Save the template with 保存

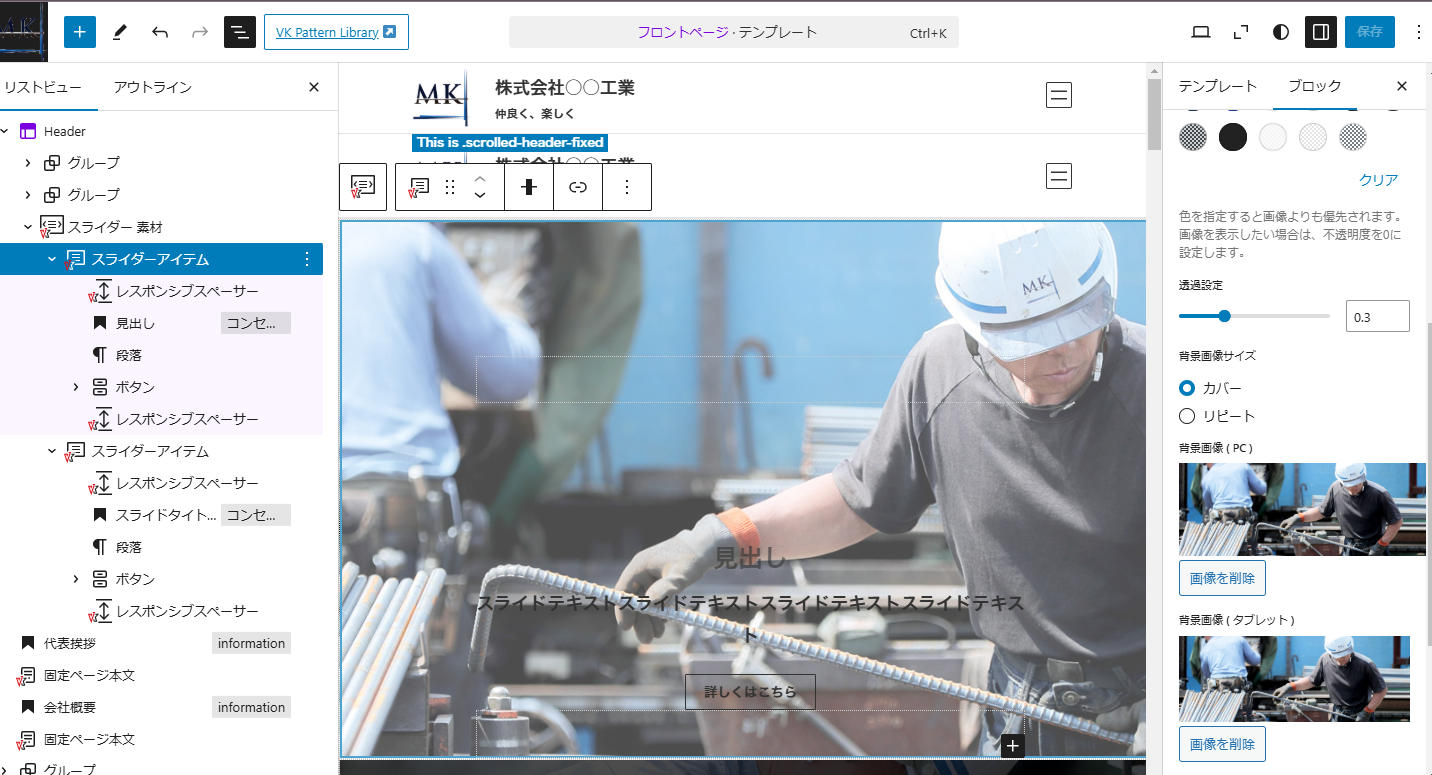click(1369, 32)
